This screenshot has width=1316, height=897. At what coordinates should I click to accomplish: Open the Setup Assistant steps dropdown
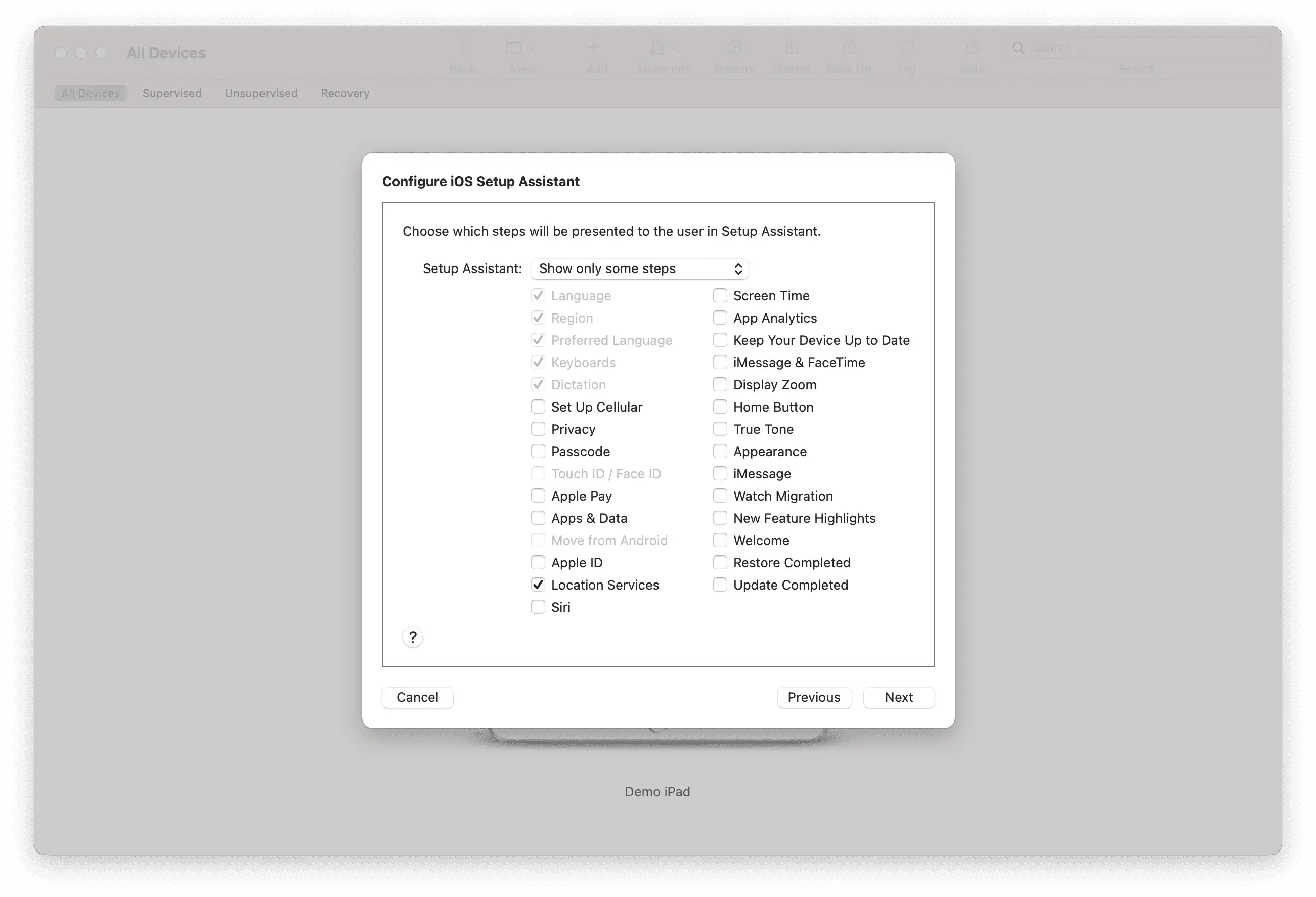639,268
